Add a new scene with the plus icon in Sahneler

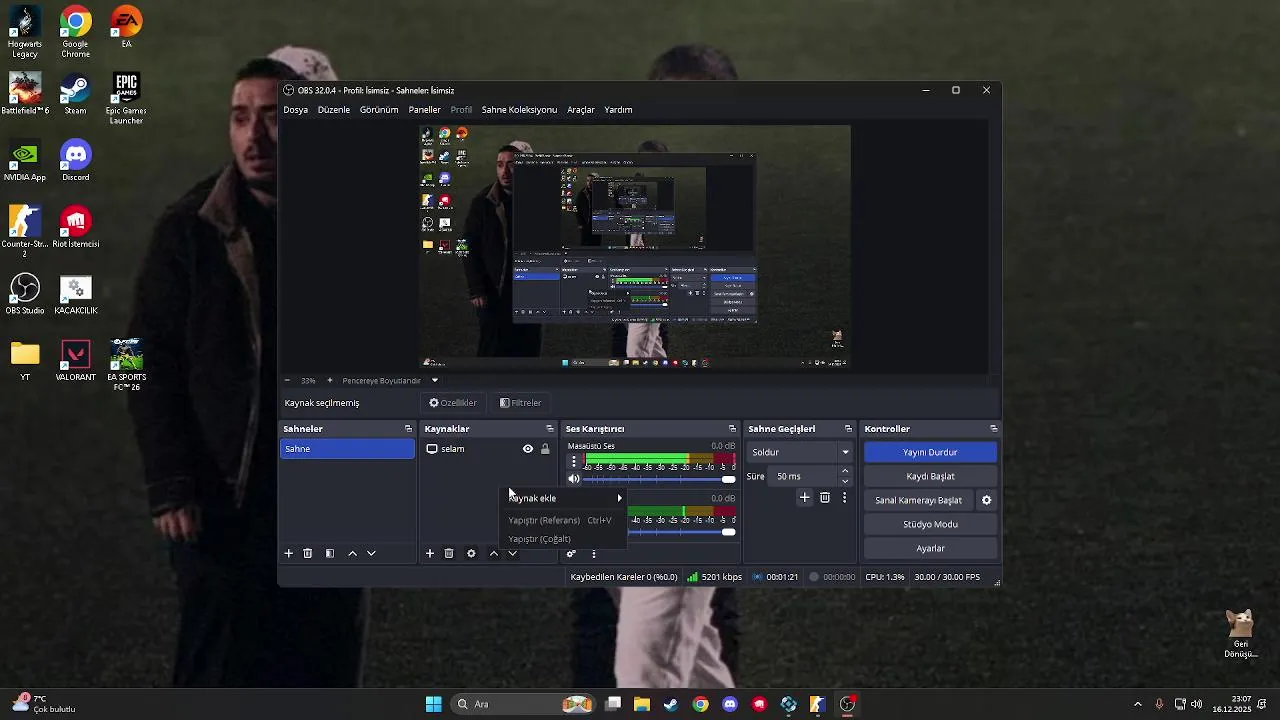[x=289, y=553]
